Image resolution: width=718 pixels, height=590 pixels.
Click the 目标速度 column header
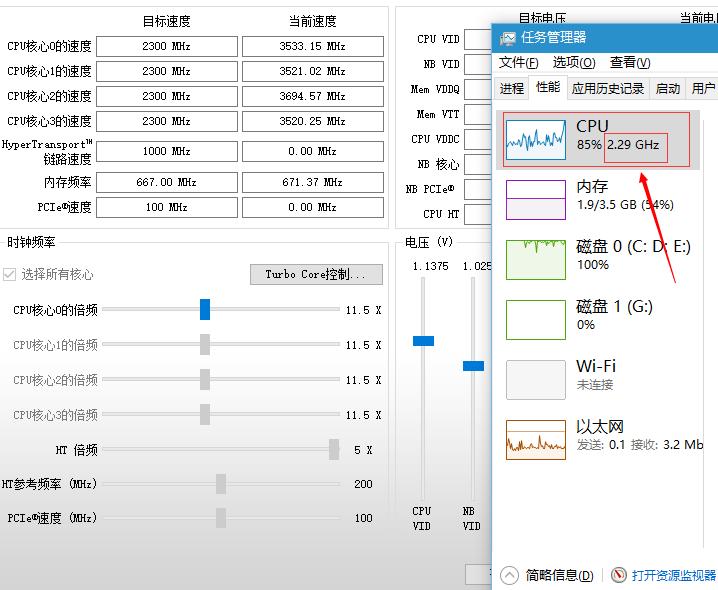pyautogui.click(x=167, y=21)
